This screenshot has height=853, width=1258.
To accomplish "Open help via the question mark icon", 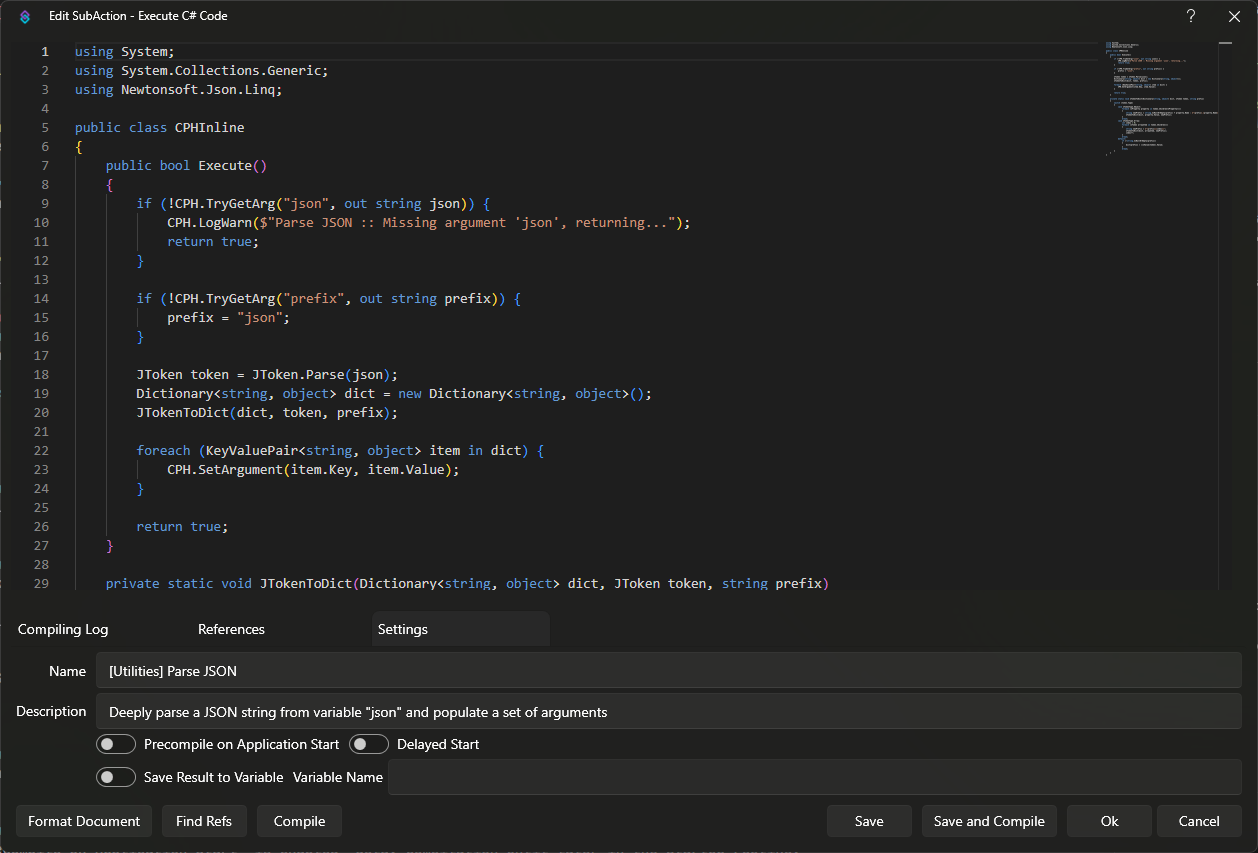I will [x=1190, y=16].
